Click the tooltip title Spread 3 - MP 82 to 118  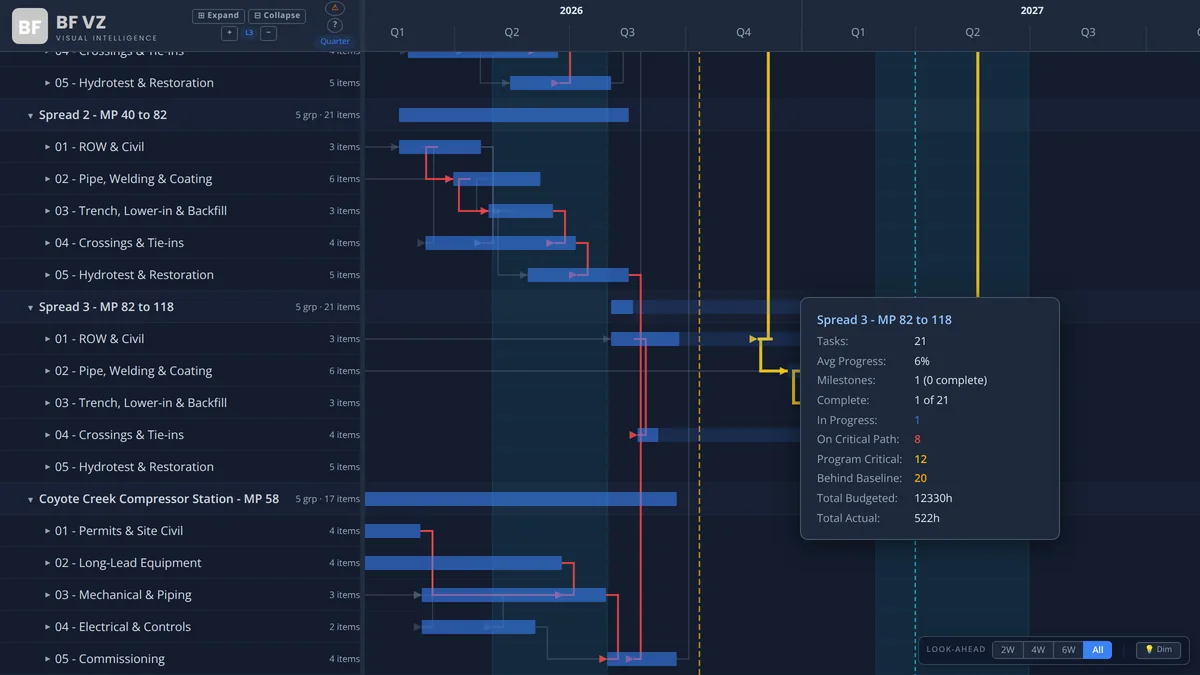(884, 320)
